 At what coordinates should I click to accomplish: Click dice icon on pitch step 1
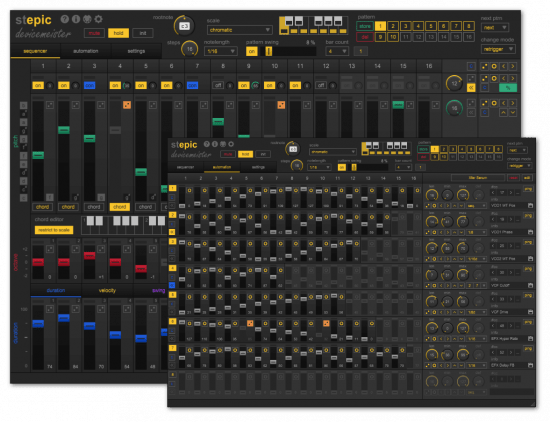pyautogui.click(x=50, y=105)
